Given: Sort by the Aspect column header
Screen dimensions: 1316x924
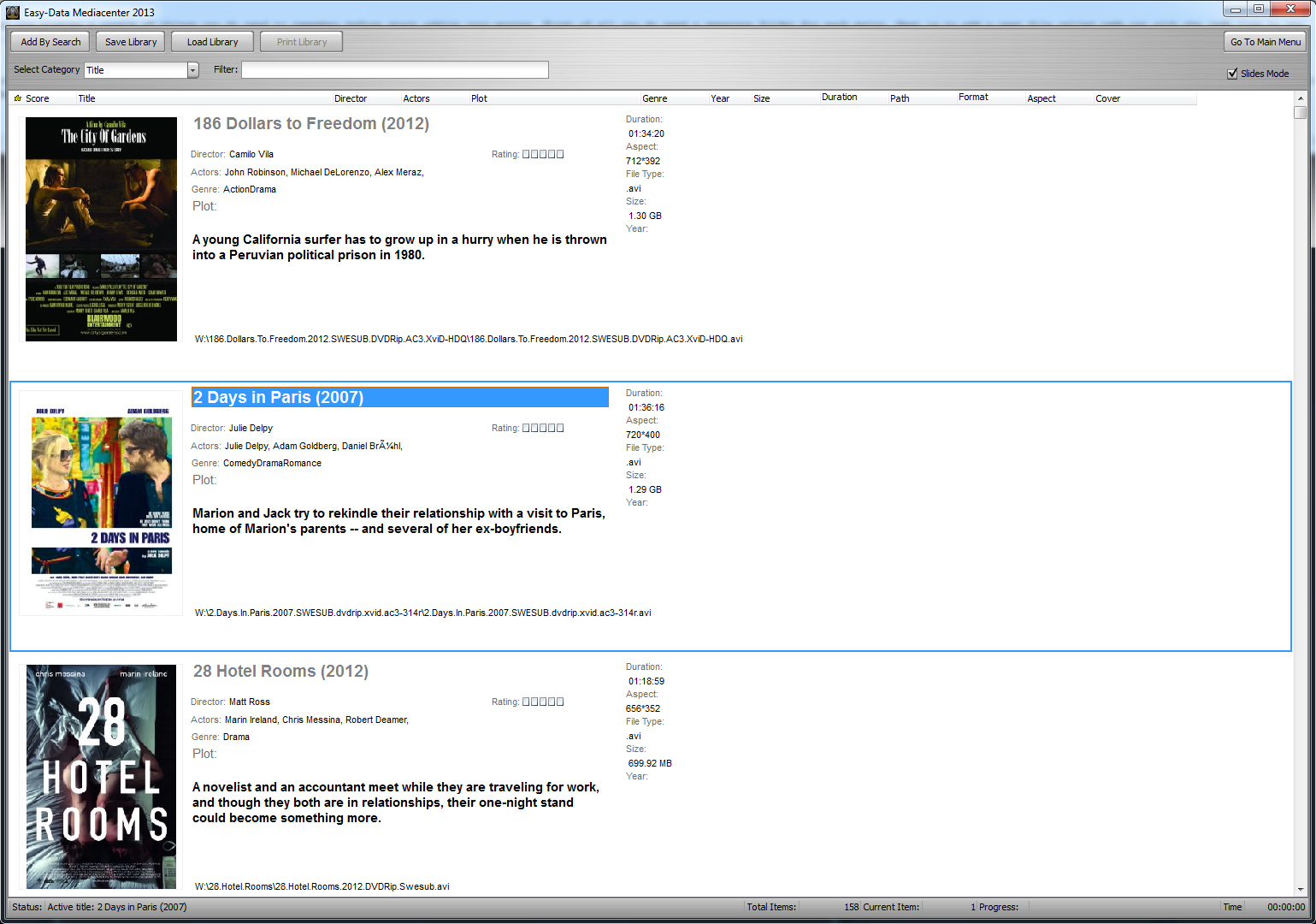Looking at the screenshot, I should [x=1042, y=98].
